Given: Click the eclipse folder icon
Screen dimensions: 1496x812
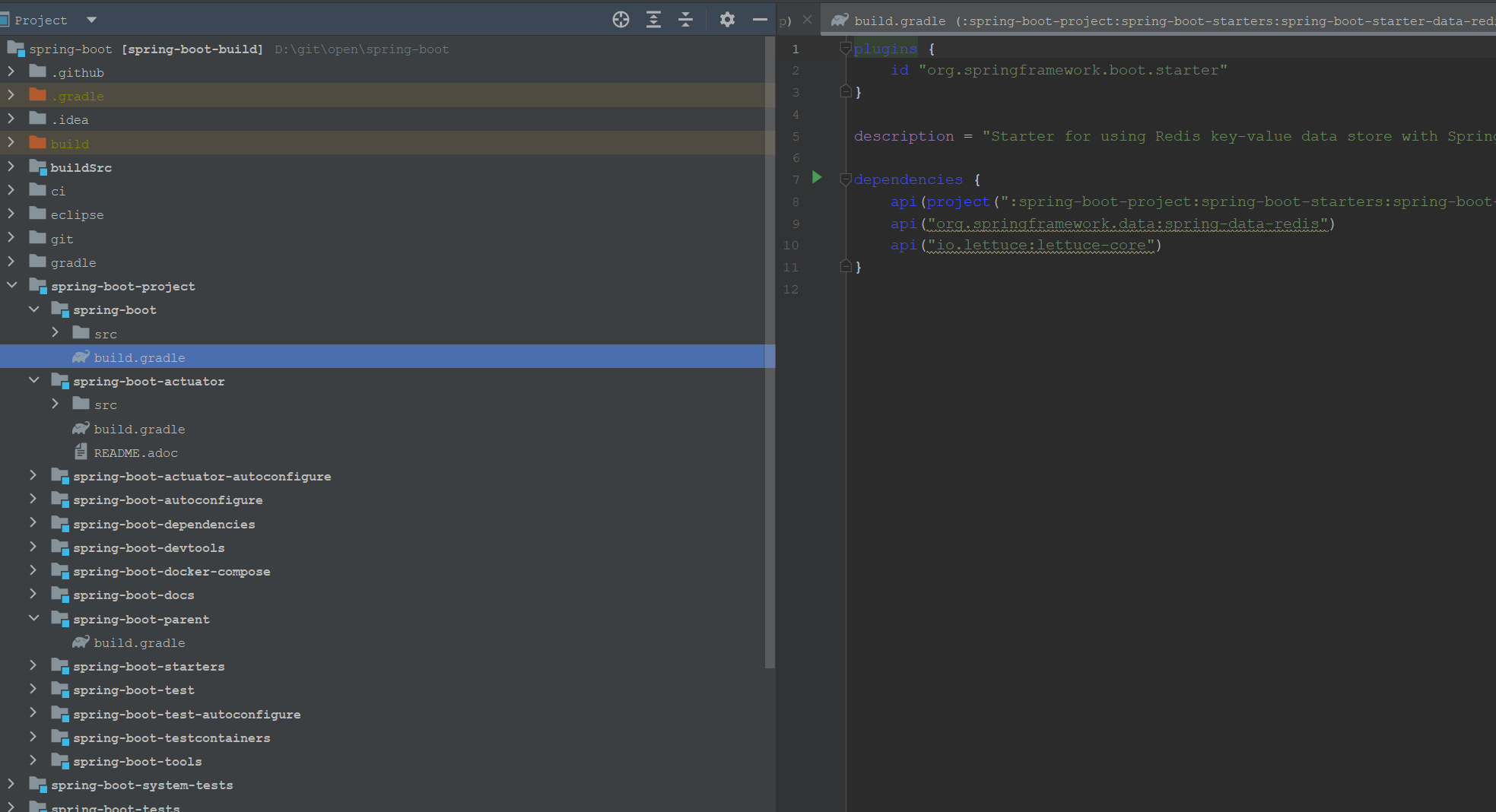Looking at the screenshot, I should pyautogui.click(x=37, y=214).
